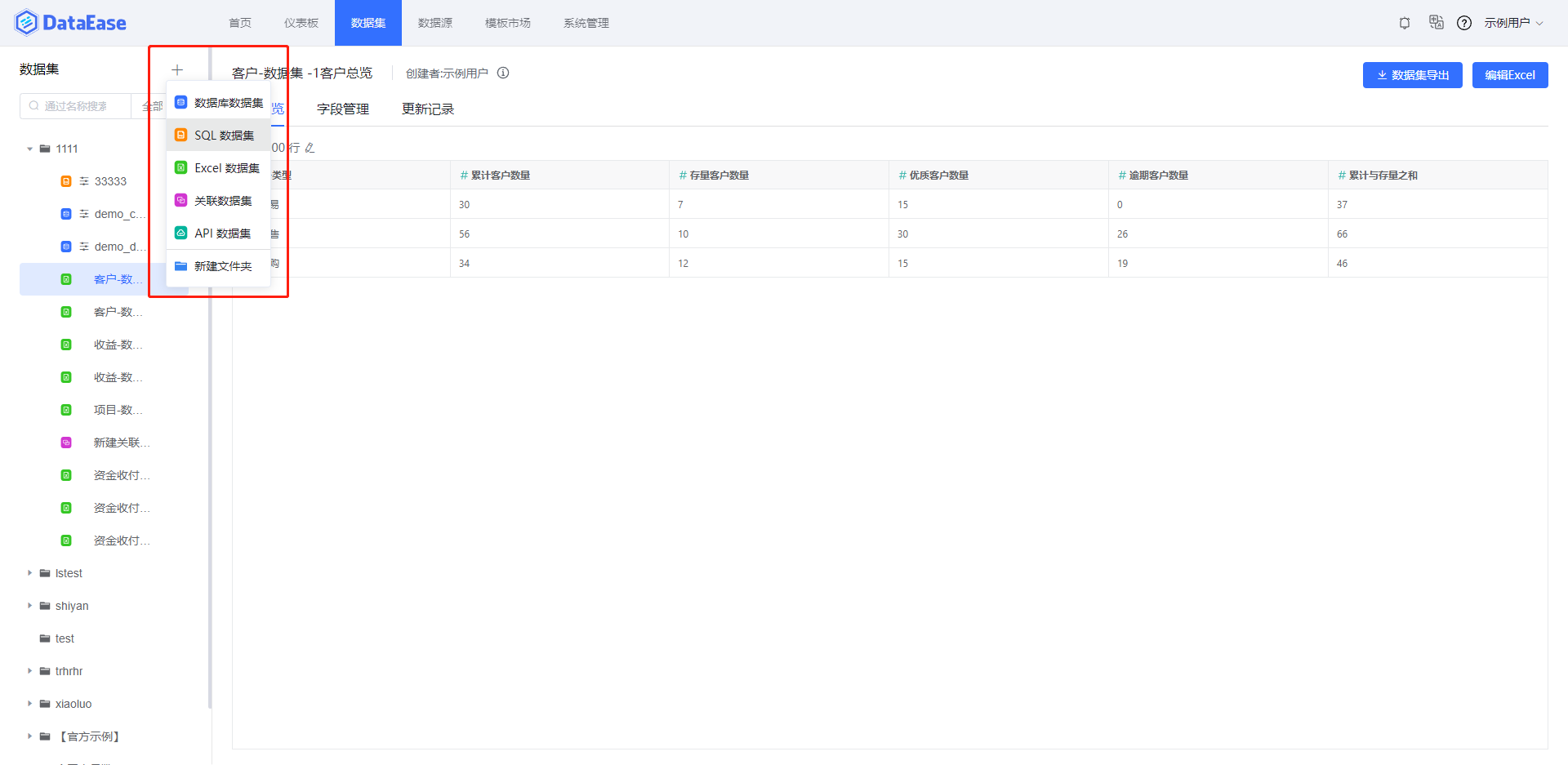
Task: Open 系统管理 in top navigation
Action: 586,23
